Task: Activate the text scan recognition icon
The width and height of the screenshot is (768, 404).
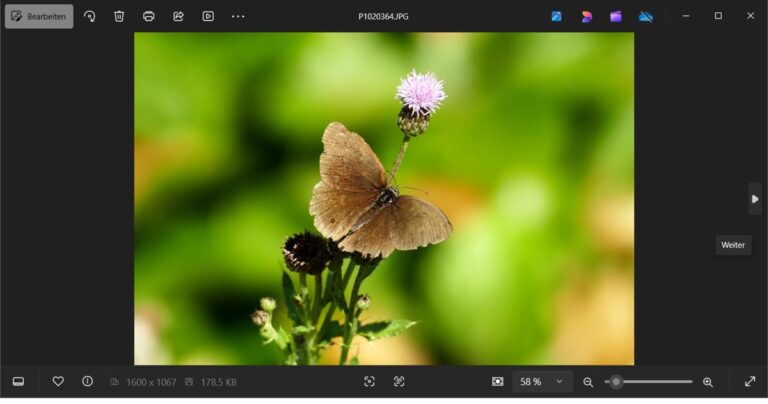Action: [399, 381]
